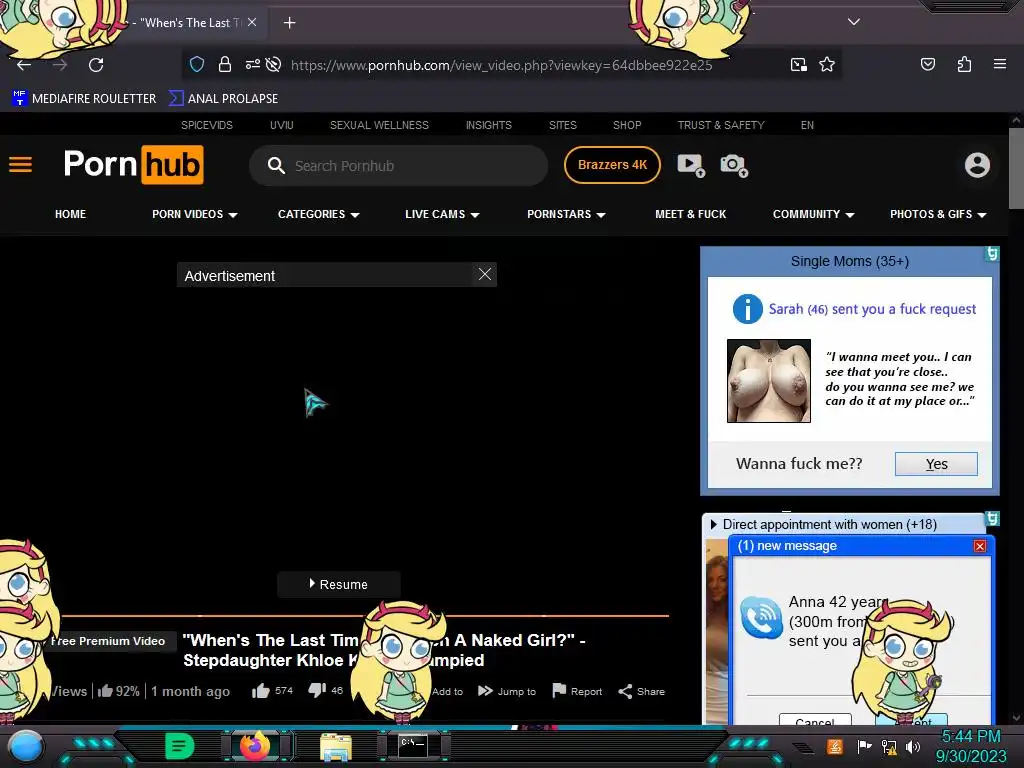The height and width of the screenshot is (768, 1024).
Task: Focus the site search field
Action: click(x=398, y=166)
